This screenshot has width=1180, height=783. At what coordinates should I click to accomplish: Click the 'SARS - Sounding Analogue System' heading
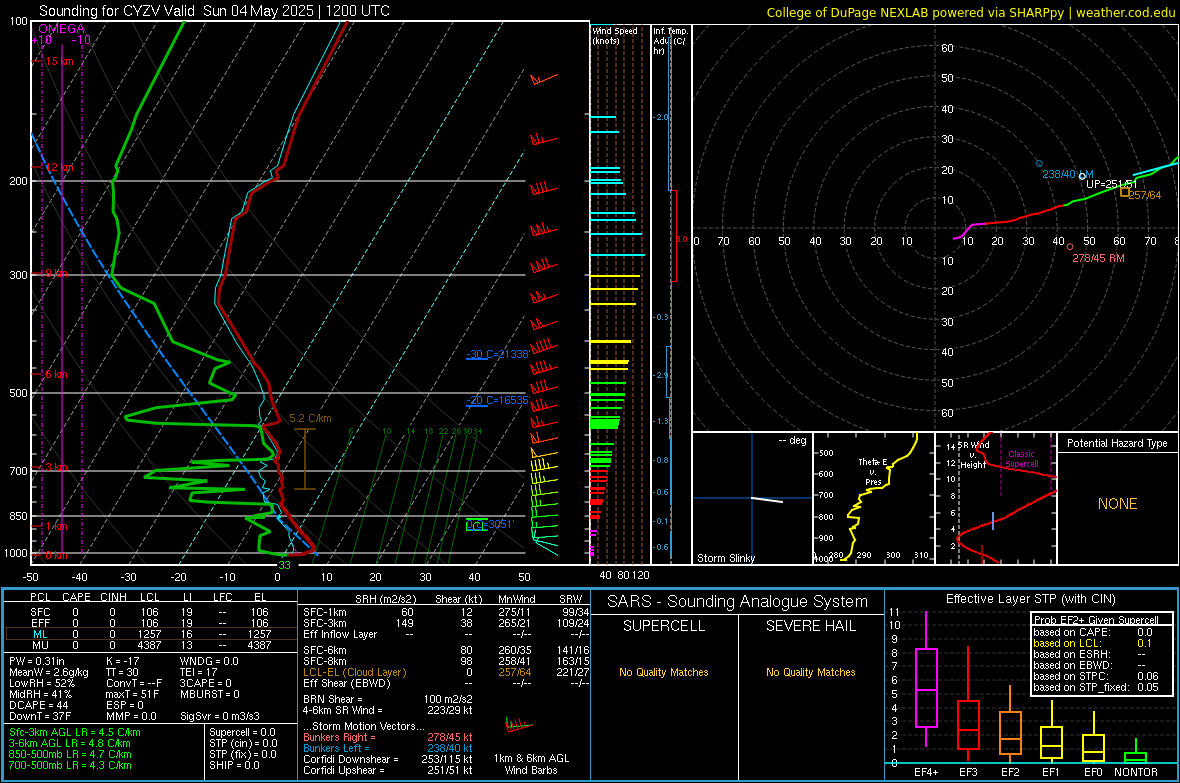[737, 602]
